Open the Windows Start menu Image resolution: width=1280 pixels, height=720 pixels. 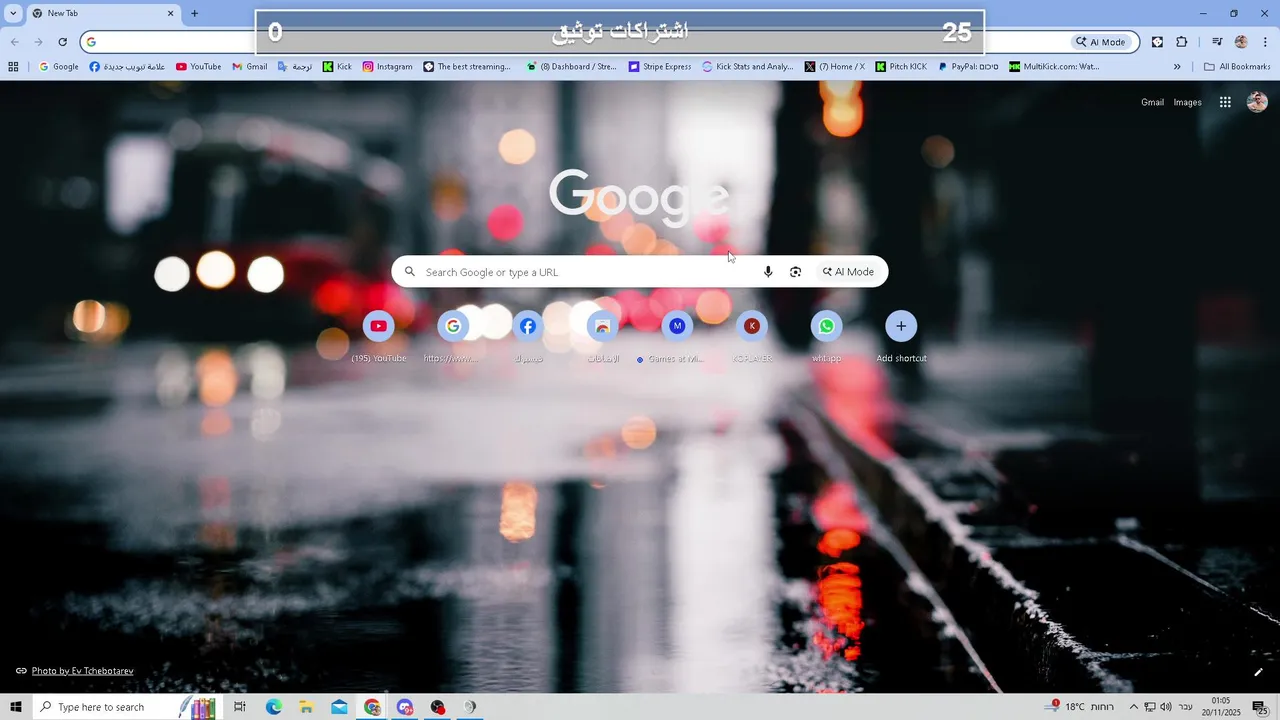15,707
